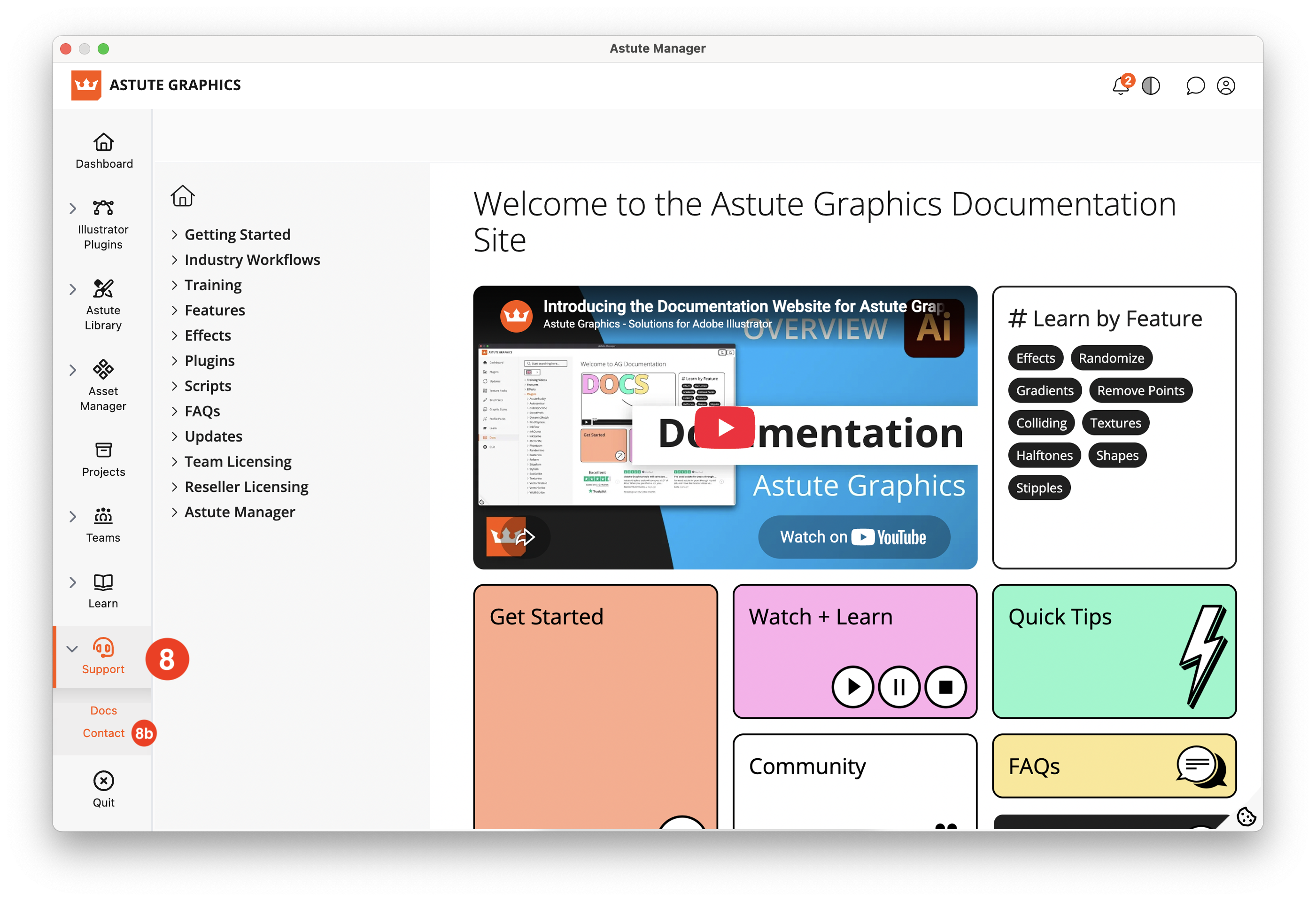
Task: Open Industry Workflows docs section
Action: coord(252,259)
